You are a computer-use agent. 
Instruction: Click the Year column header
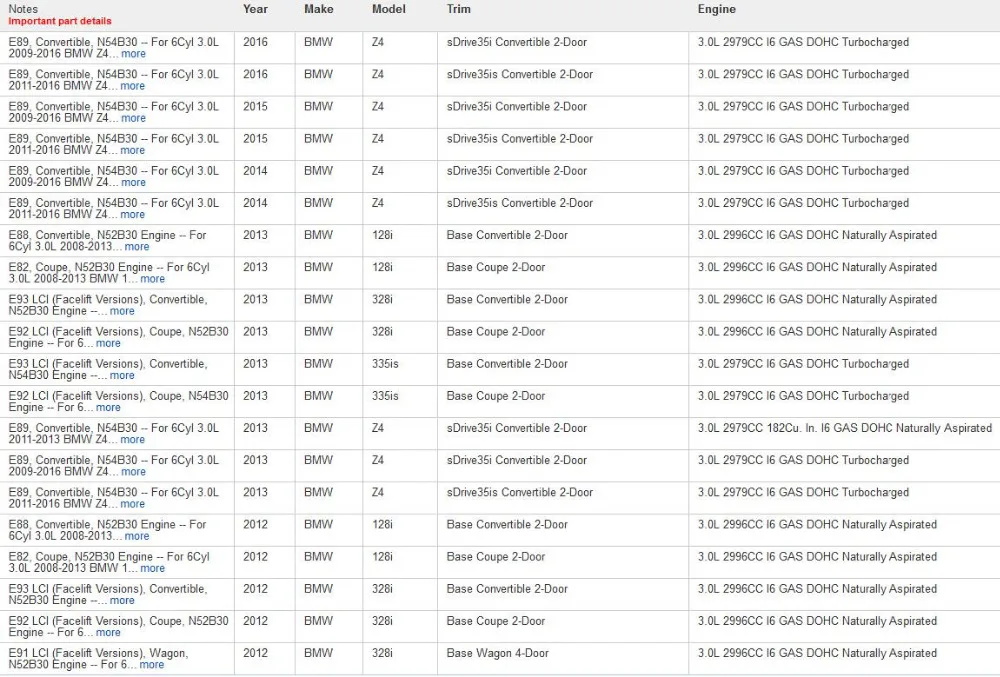255,9
